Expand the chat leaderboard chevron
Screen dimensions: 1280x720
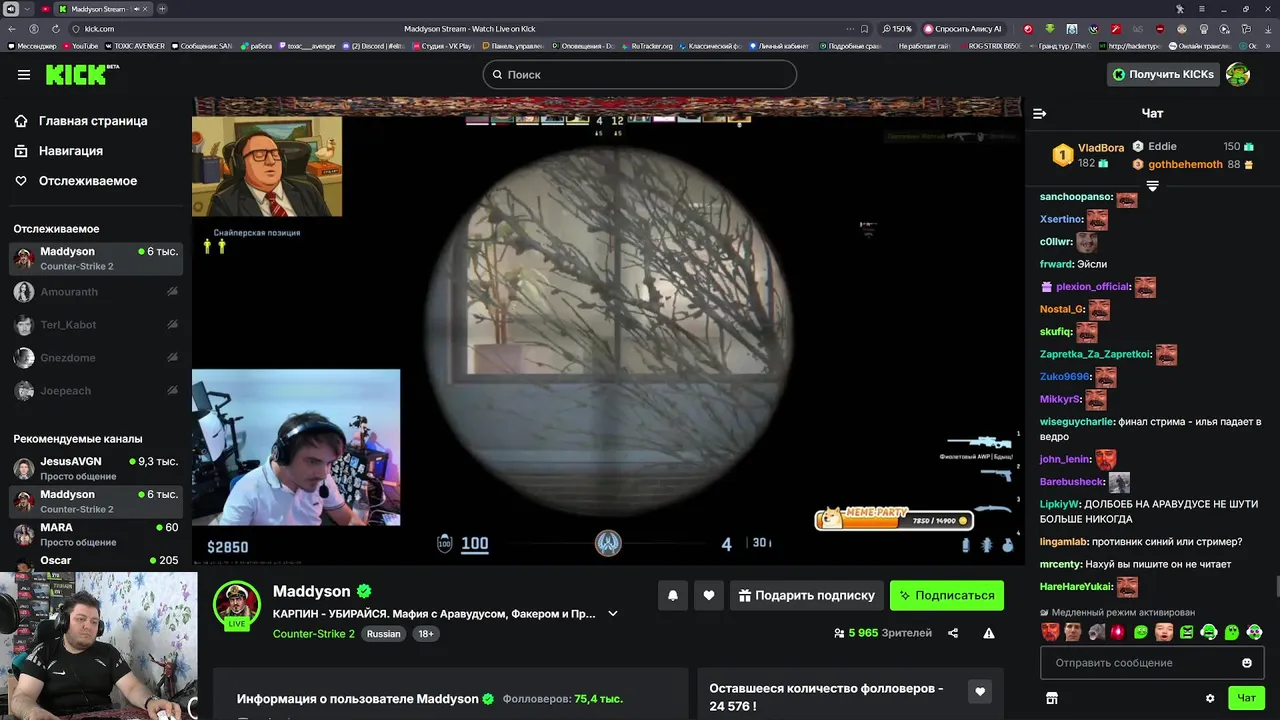(1152, 186)
